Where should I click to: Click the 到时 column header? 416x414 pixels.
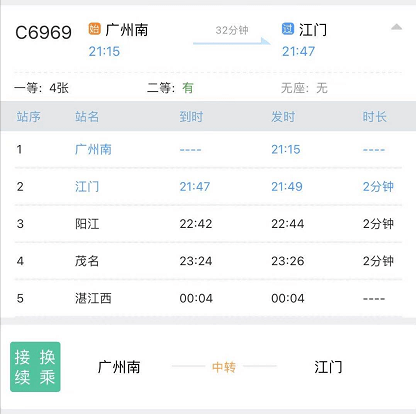(x=191, y=117)
